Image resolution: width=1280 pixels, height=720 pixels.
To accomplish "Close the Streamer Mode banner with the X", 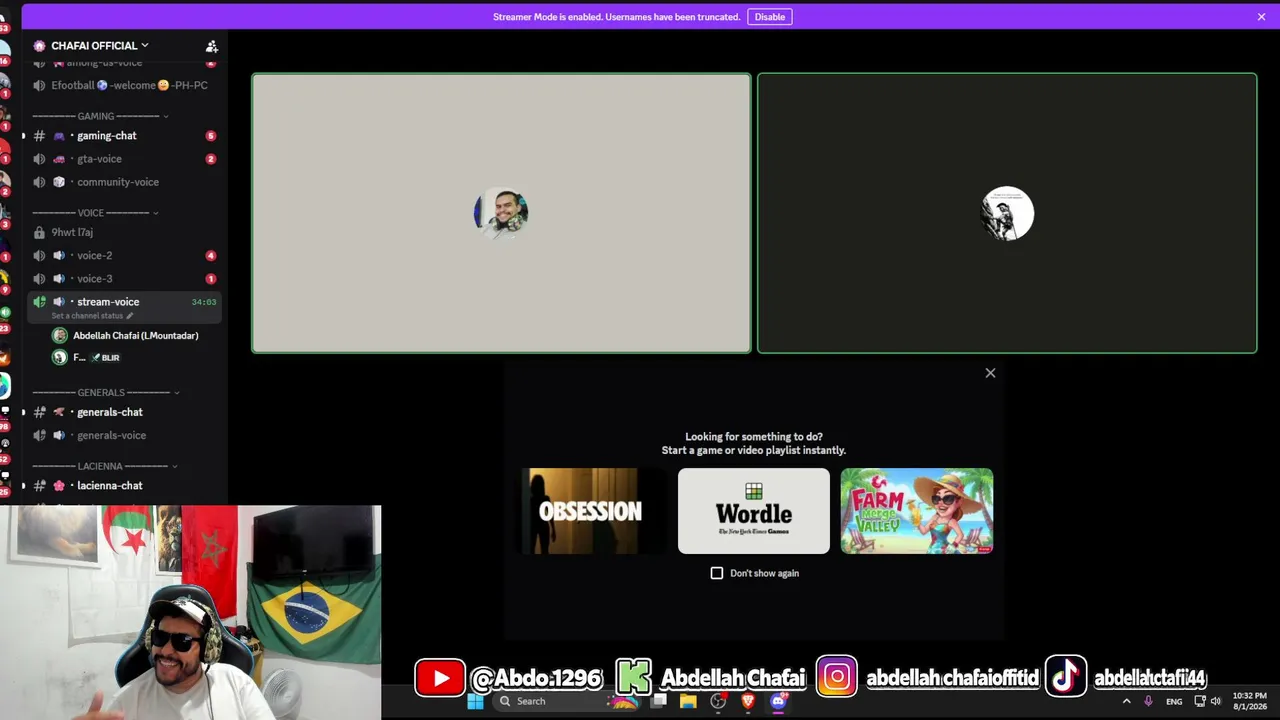I will [x=1261, y=17].
